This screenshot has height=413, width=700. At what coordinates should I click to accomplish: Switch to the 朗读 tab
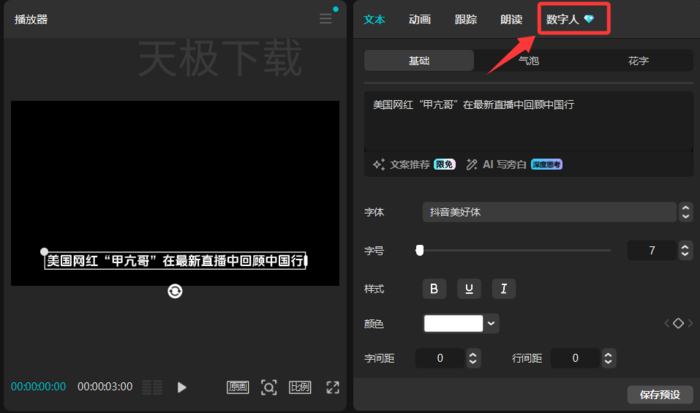(511, 19)
